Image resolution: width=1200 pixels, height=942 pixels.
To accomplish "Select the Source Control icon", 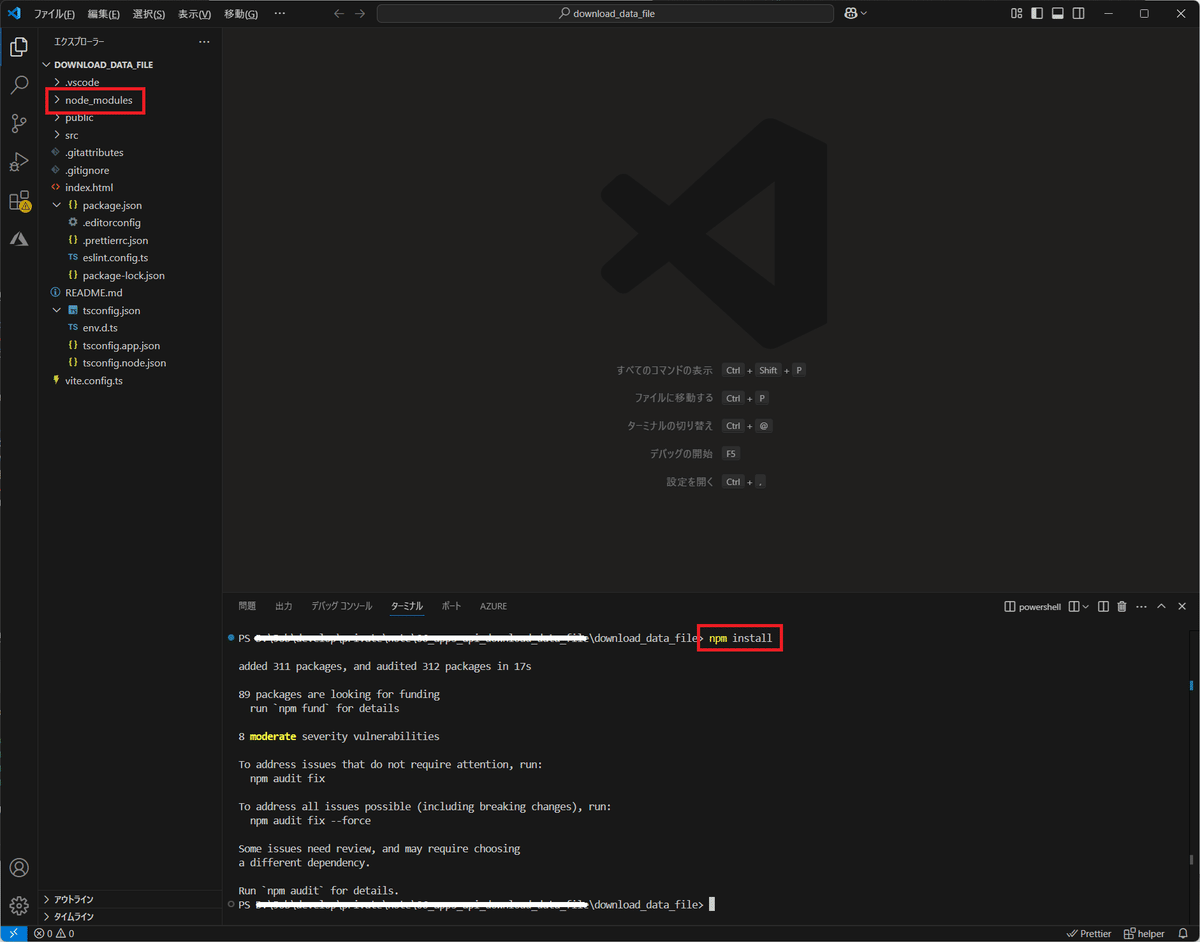I will 18,123.
